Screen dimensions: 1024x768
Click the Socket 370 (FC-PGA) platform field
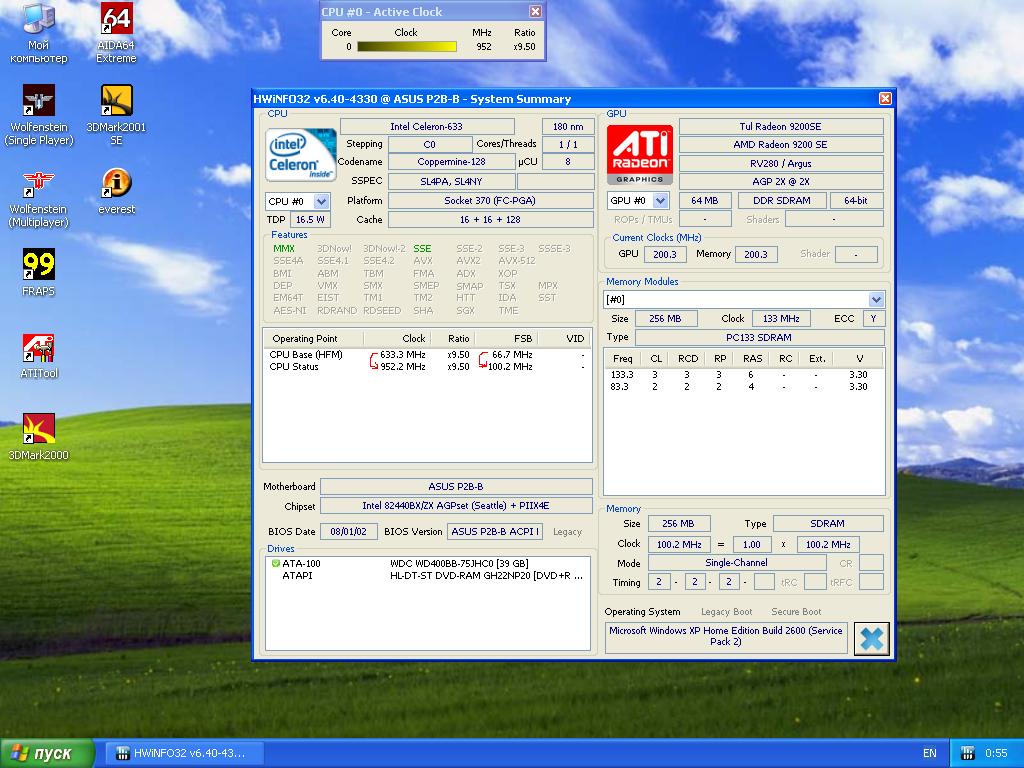click(490, 200)
